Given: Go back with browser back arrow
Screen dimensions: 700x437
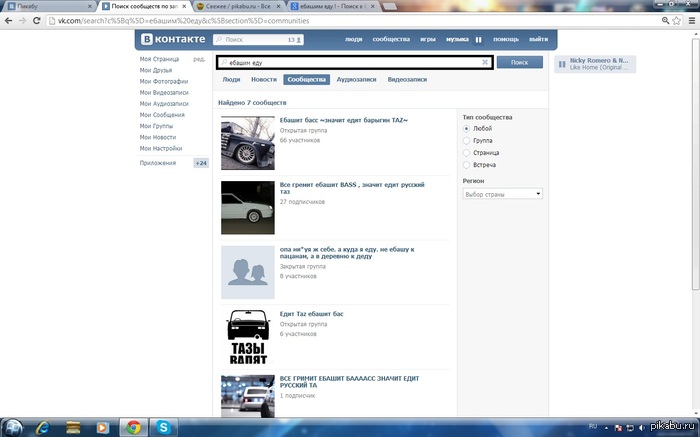Looking at the screenshot, I should 8,21.
